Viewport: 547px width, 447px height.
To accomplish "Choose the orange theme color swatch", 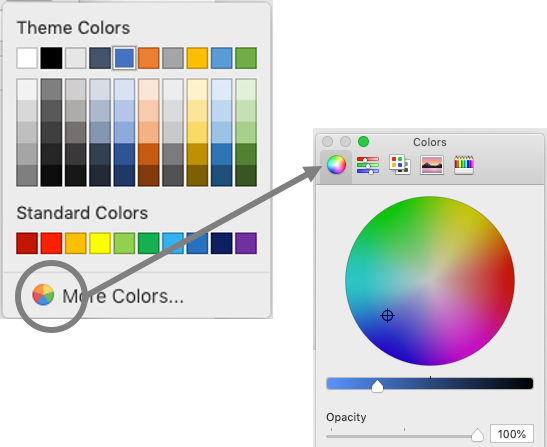I will 149,58.
